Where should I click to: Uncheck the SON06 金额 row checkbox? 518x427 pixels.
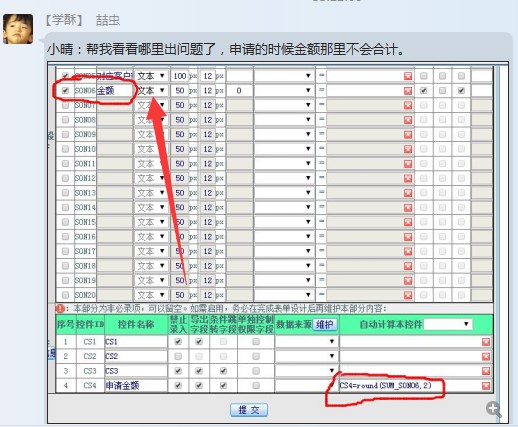click(65, 90)
